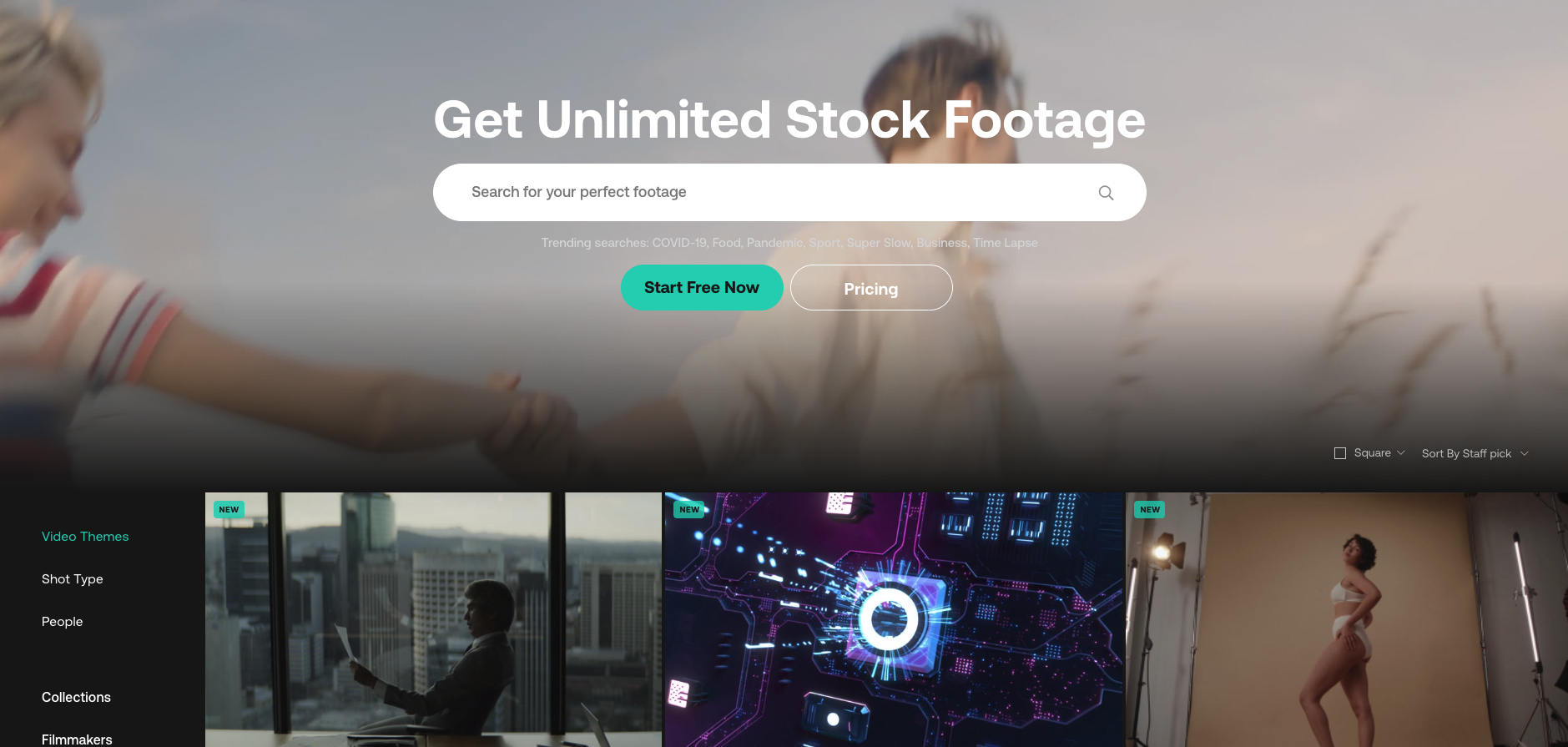Open Filmmakers in the sidebar
This screenshot has width=1568, height=747.
click(x=77, y=739)
